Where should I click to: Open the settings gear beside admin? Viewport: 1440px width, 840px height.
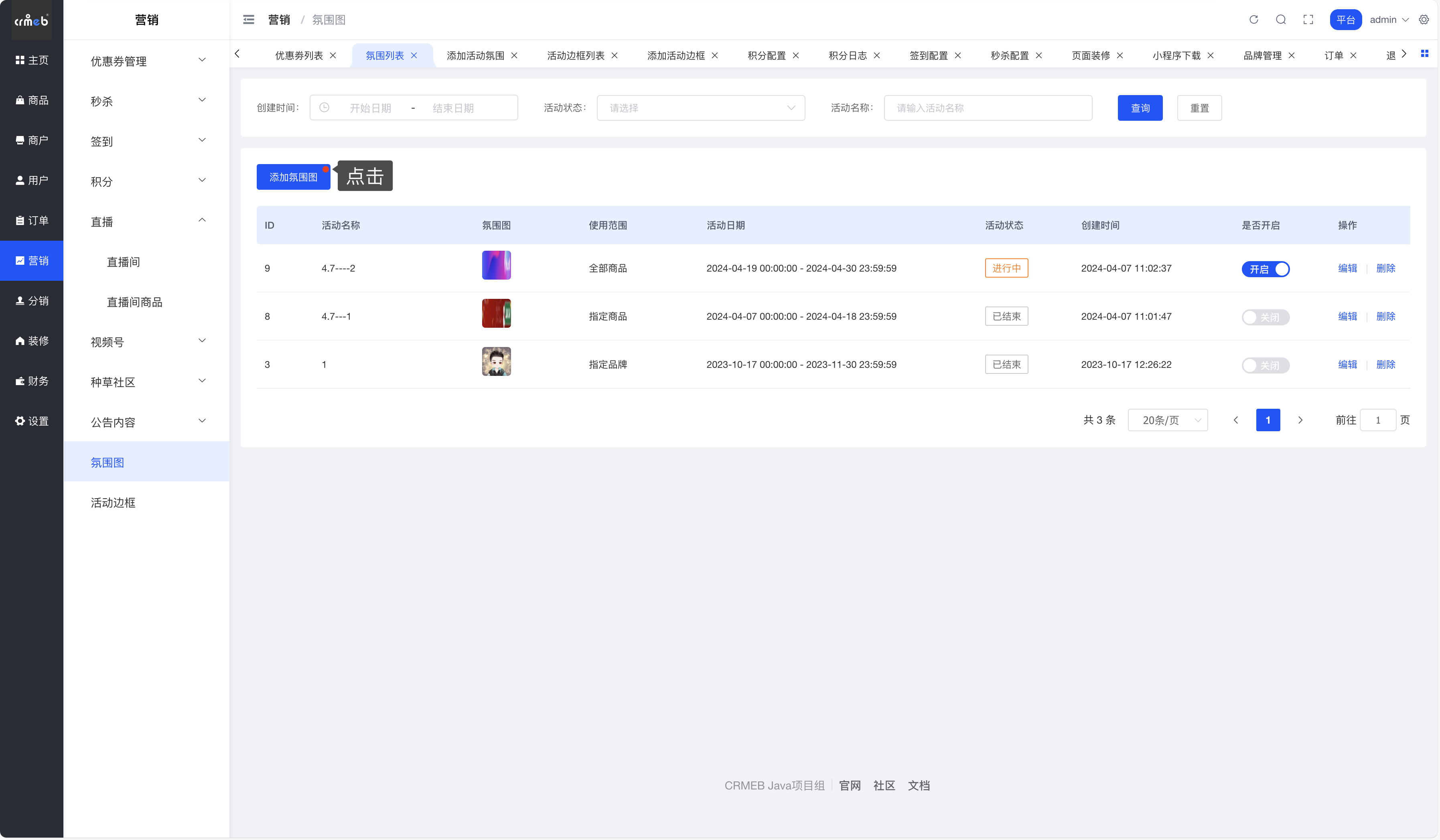click(1424, 19)
